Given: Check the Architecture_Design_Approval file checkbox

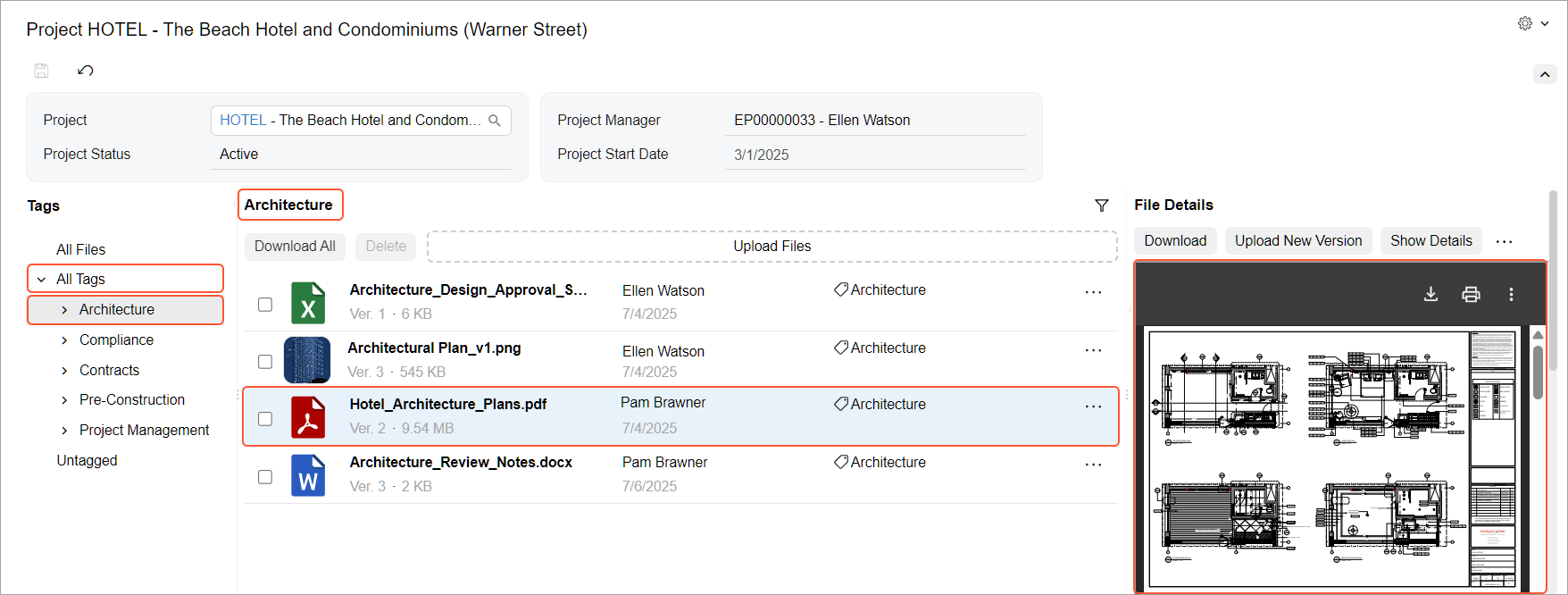Looking at the screenshot, I should click(265, 305).
